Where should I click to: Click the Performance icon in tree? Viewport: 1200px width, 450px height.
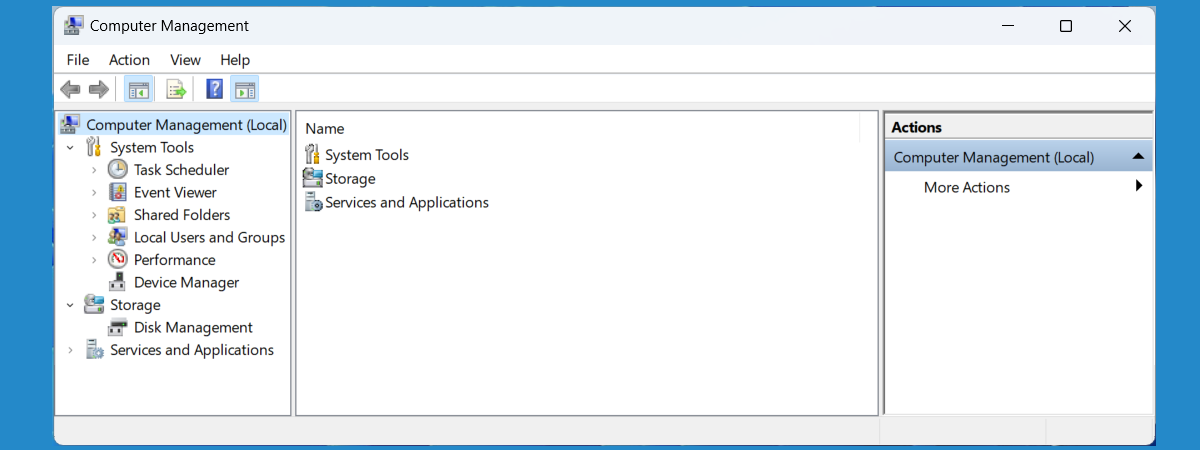tap(118, 260)
